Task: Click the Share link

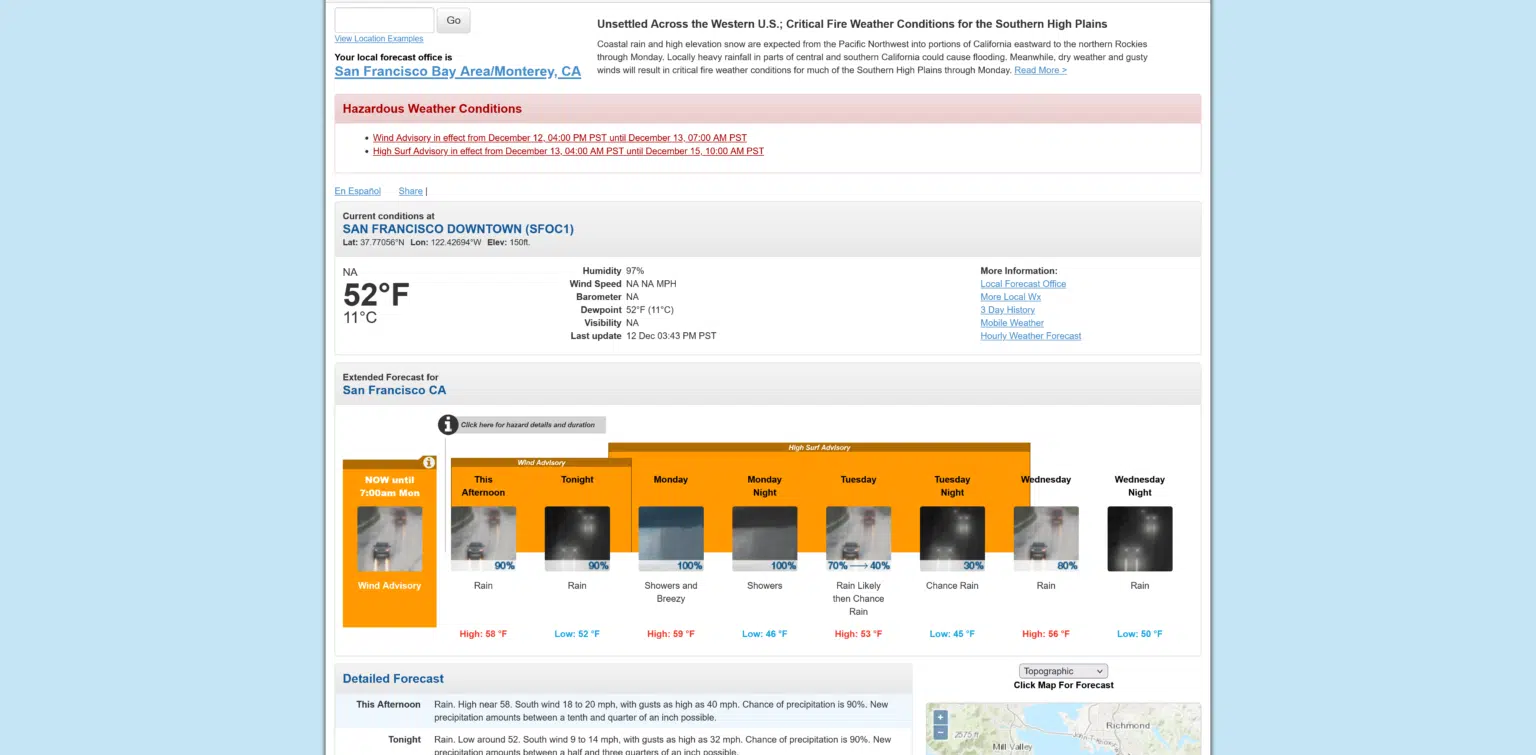Action: click(410, 191)
